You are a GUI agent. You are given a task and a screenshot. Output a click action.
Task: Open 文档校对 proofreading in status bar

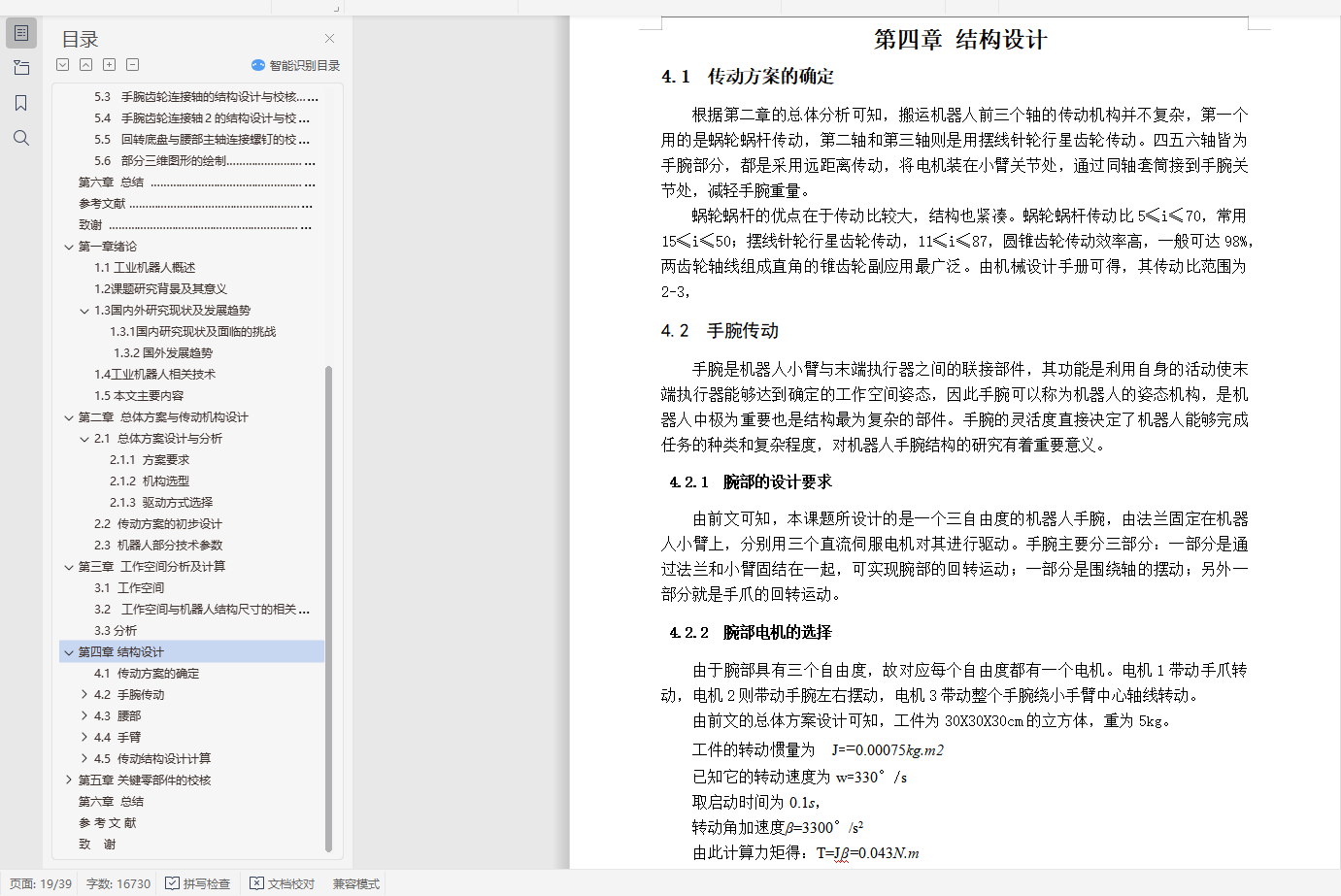[283, 884]
